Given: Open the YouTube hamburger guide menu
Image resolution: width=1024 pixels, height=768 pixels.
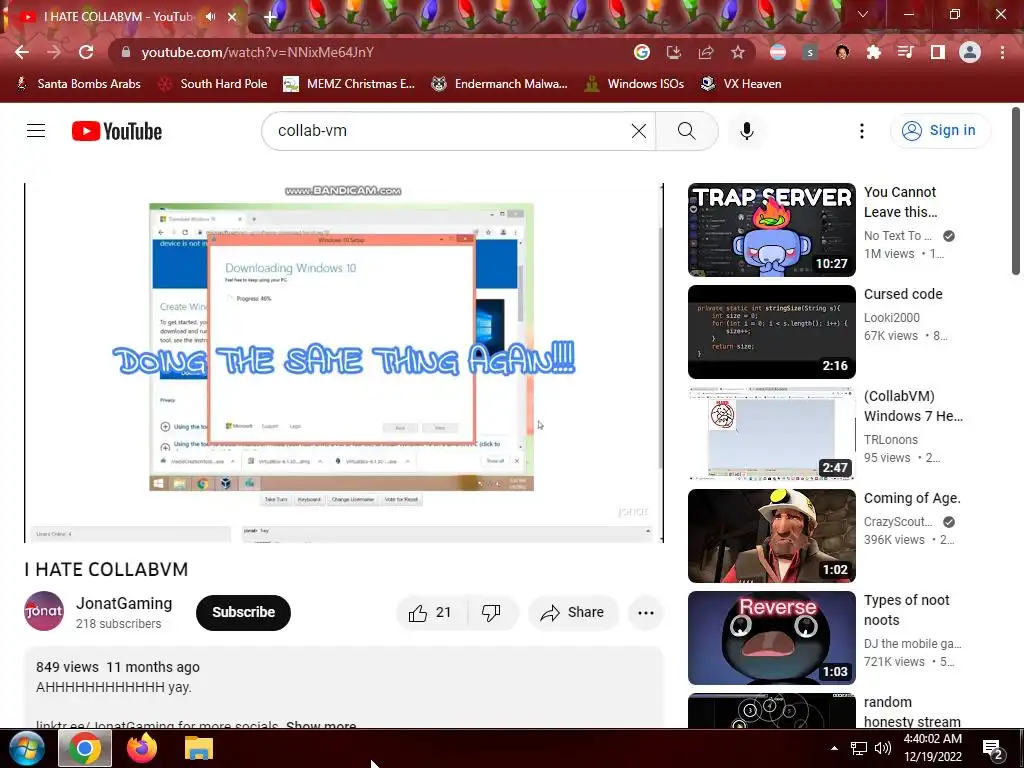Looking at the screenshot, I should pyautogui.click(x=36, y=131).
